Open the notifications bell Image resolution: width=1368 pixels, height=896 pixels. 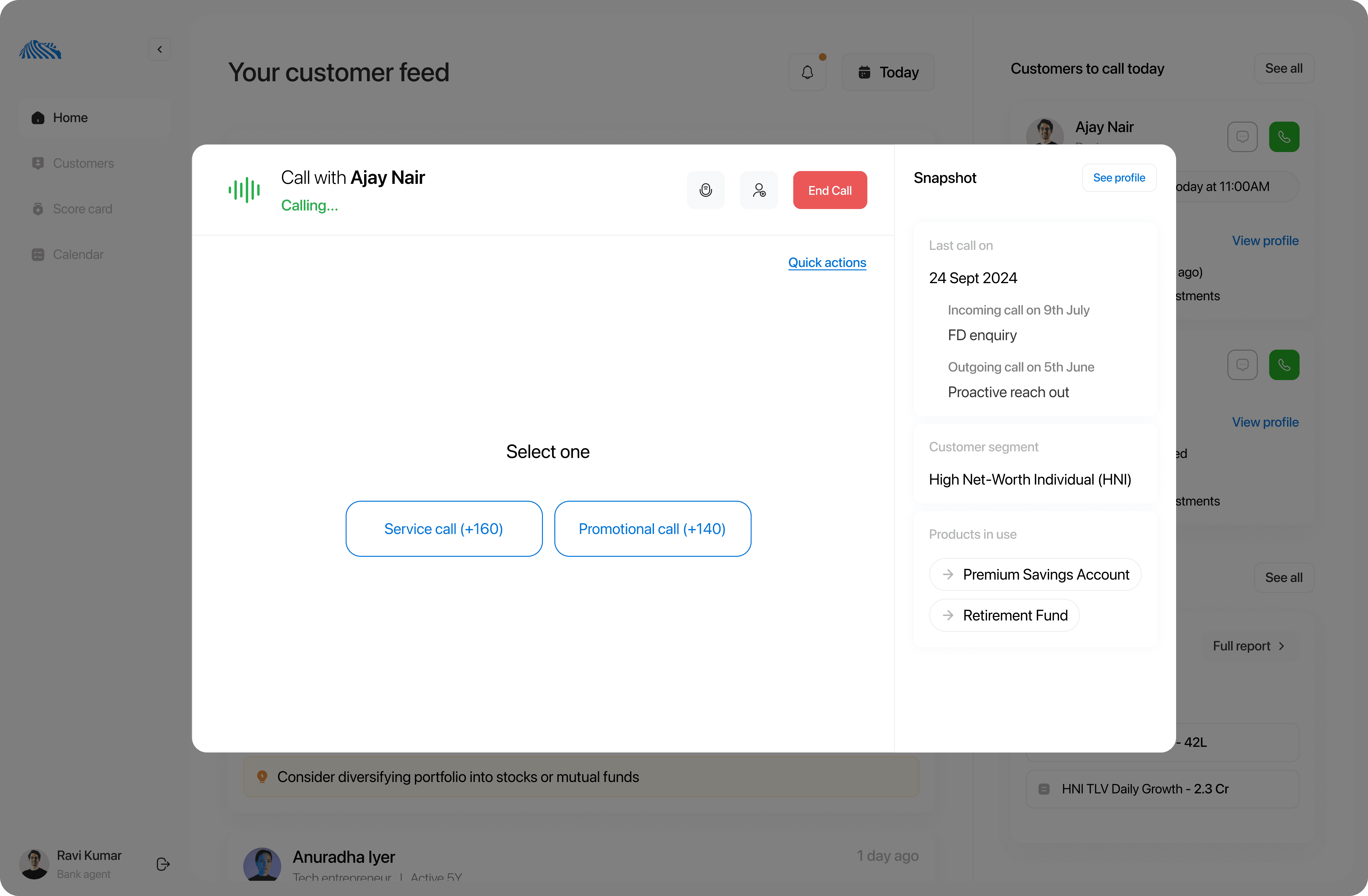(807, 72)
